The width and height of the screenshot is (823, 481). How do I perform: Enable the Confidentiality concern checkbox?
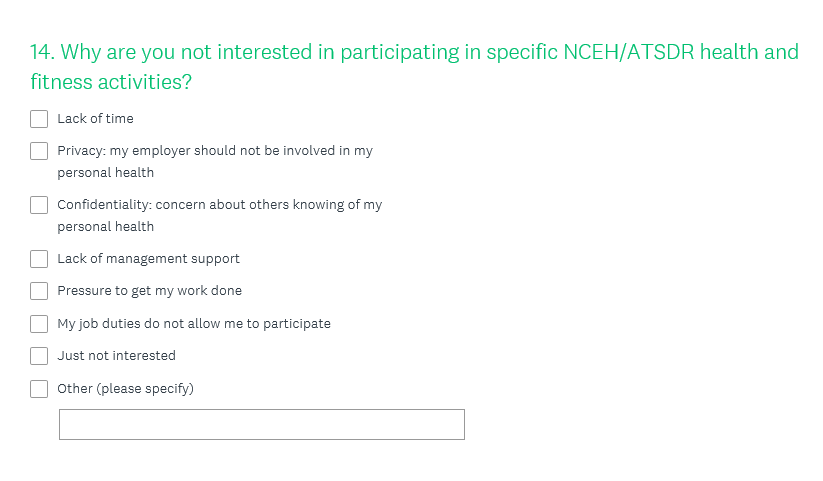(39, 205)
